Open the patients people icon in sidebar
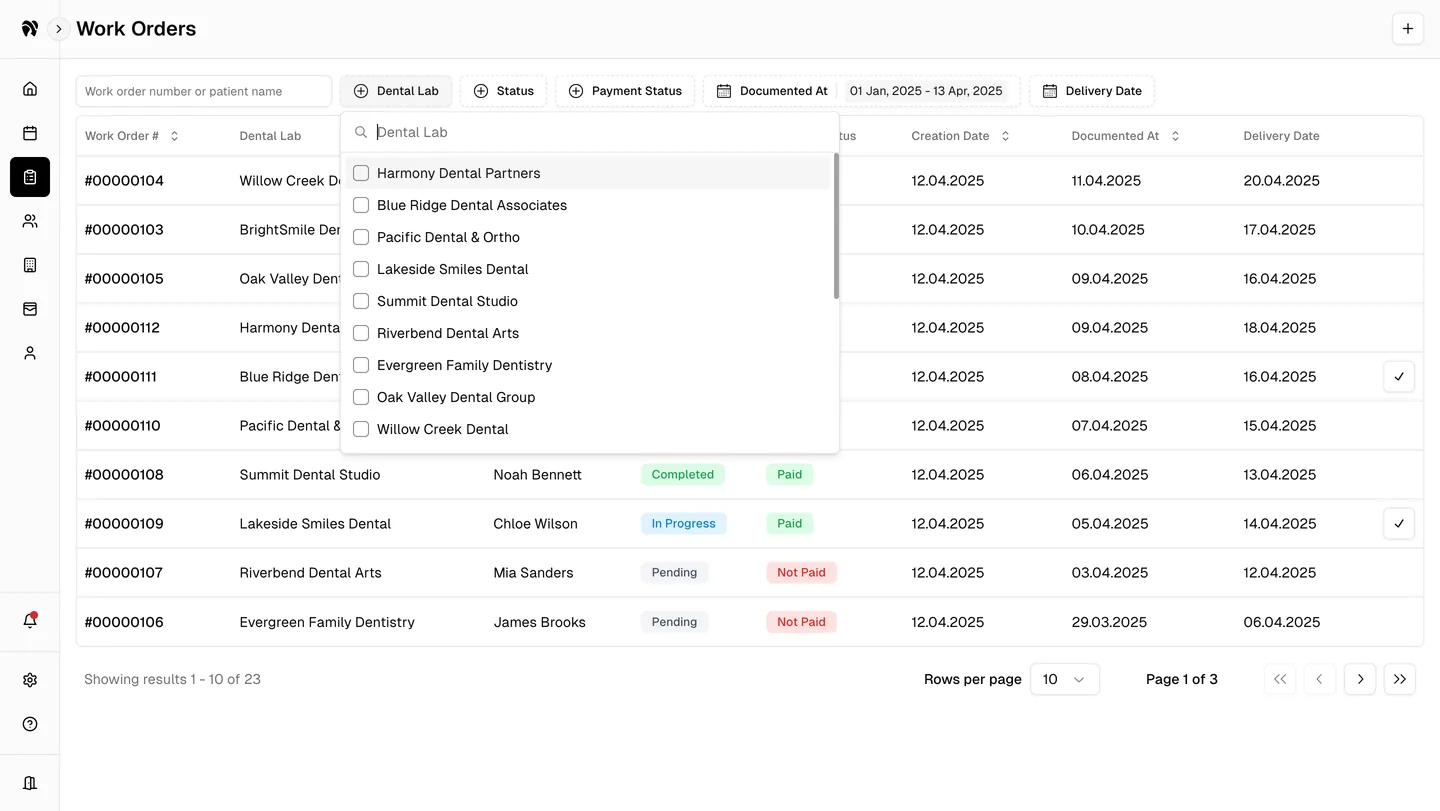Viewport: 1440px width, 811px height. [30, 221]
